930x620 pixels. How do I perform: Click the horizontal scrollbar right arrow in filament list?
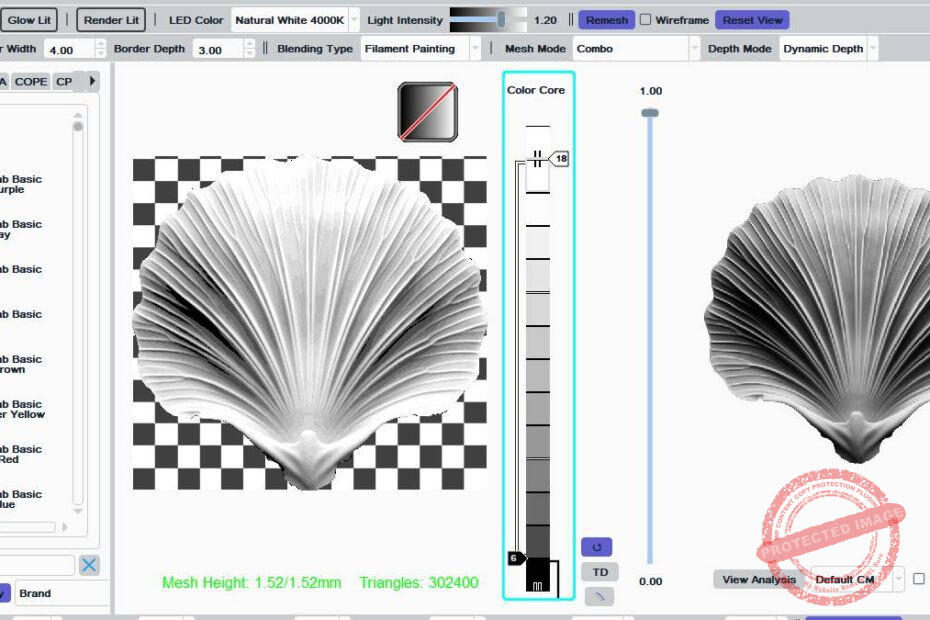[x=65, y=527]
